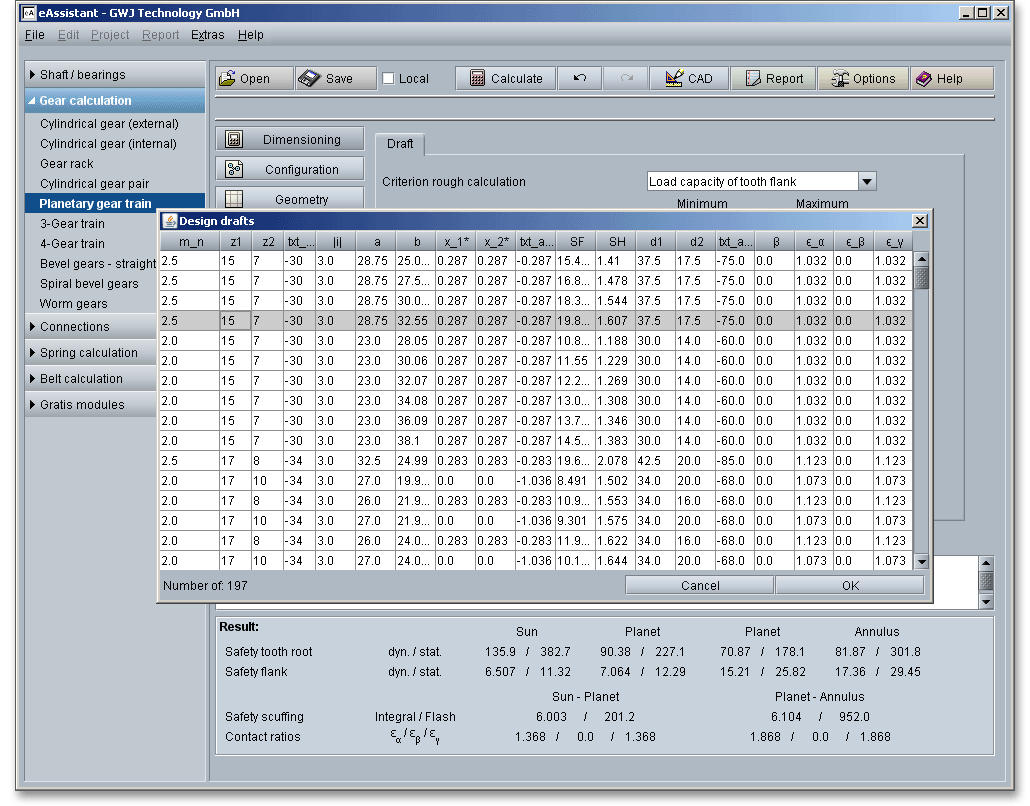Click the Open folder icon in toolbar
Image resolution: width=1030 pixels, height=806 pixels.
coord(228,79)
